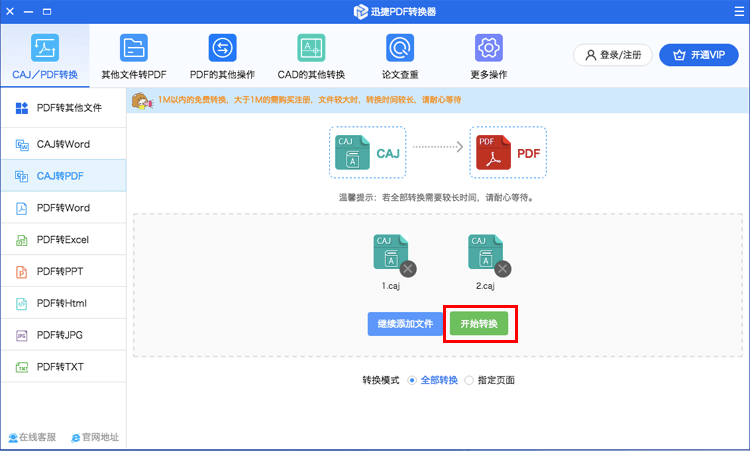Open the 更多操作 gear icon

(x=489, y=48)
